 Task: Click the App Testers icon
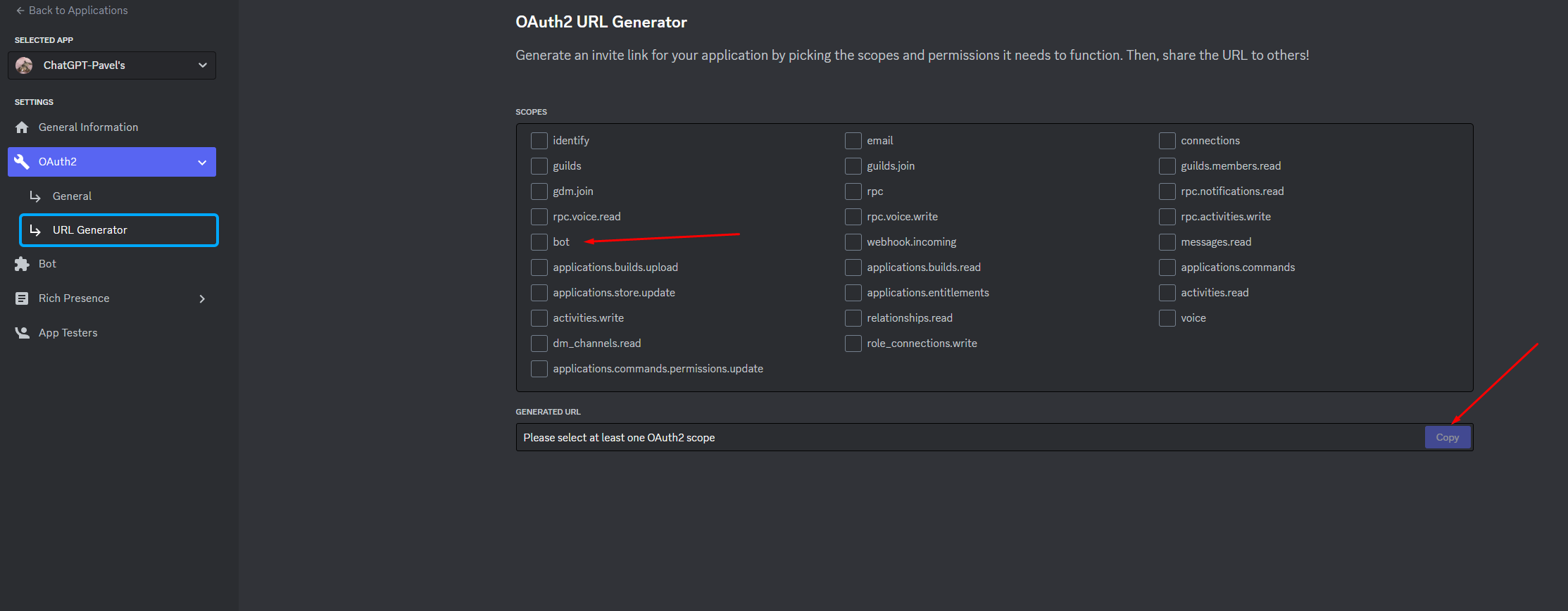22,332
